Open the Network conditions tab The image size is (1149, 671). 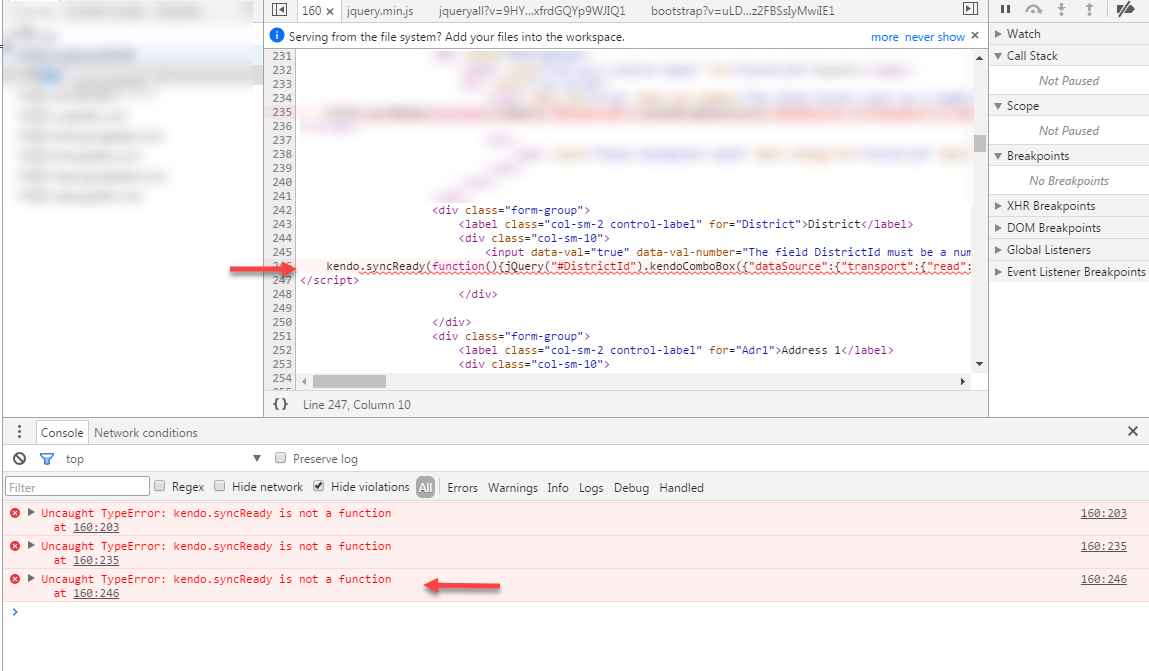coord(146,432)
